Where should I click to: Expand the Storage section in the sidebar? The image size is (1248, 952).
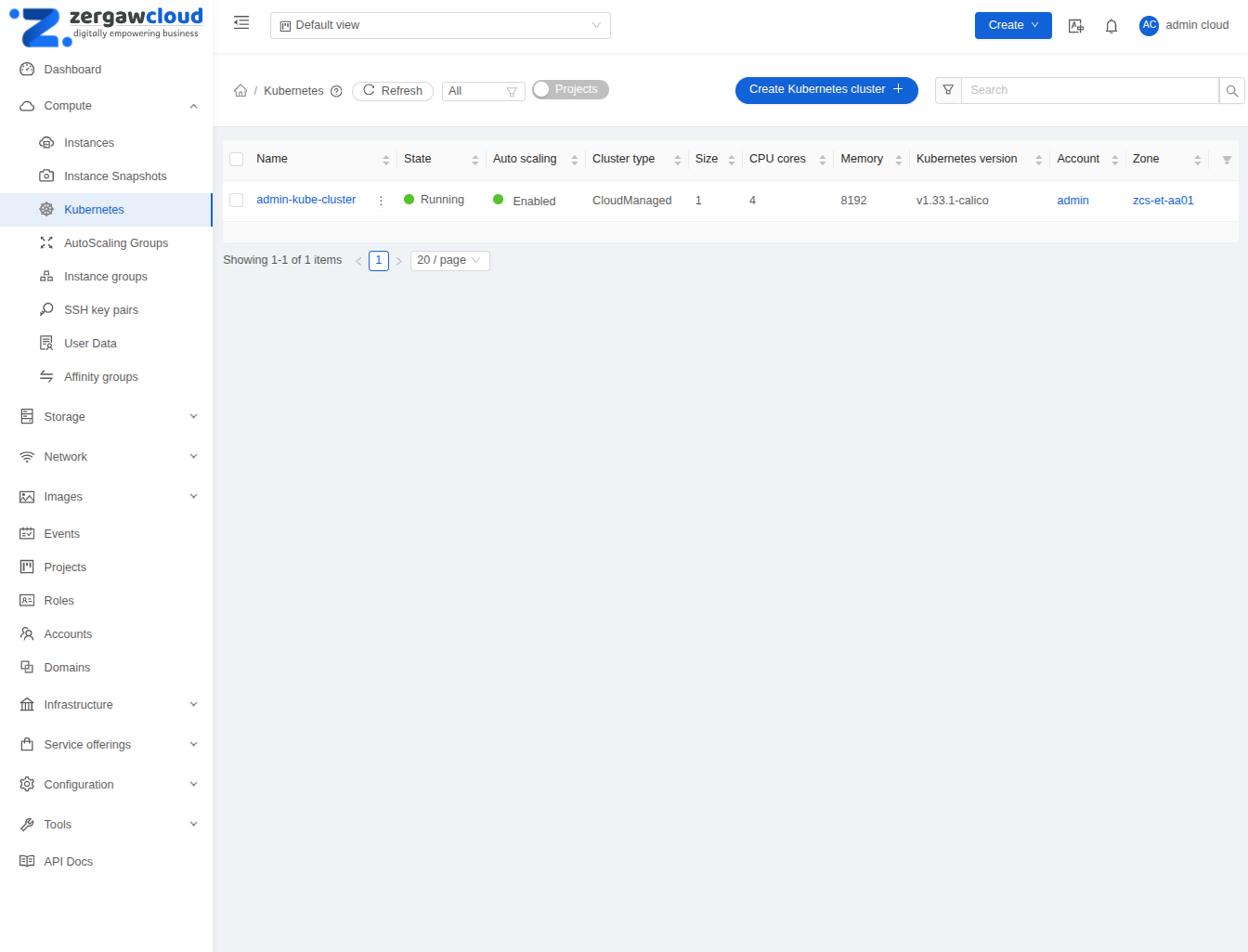pos(106,416)
